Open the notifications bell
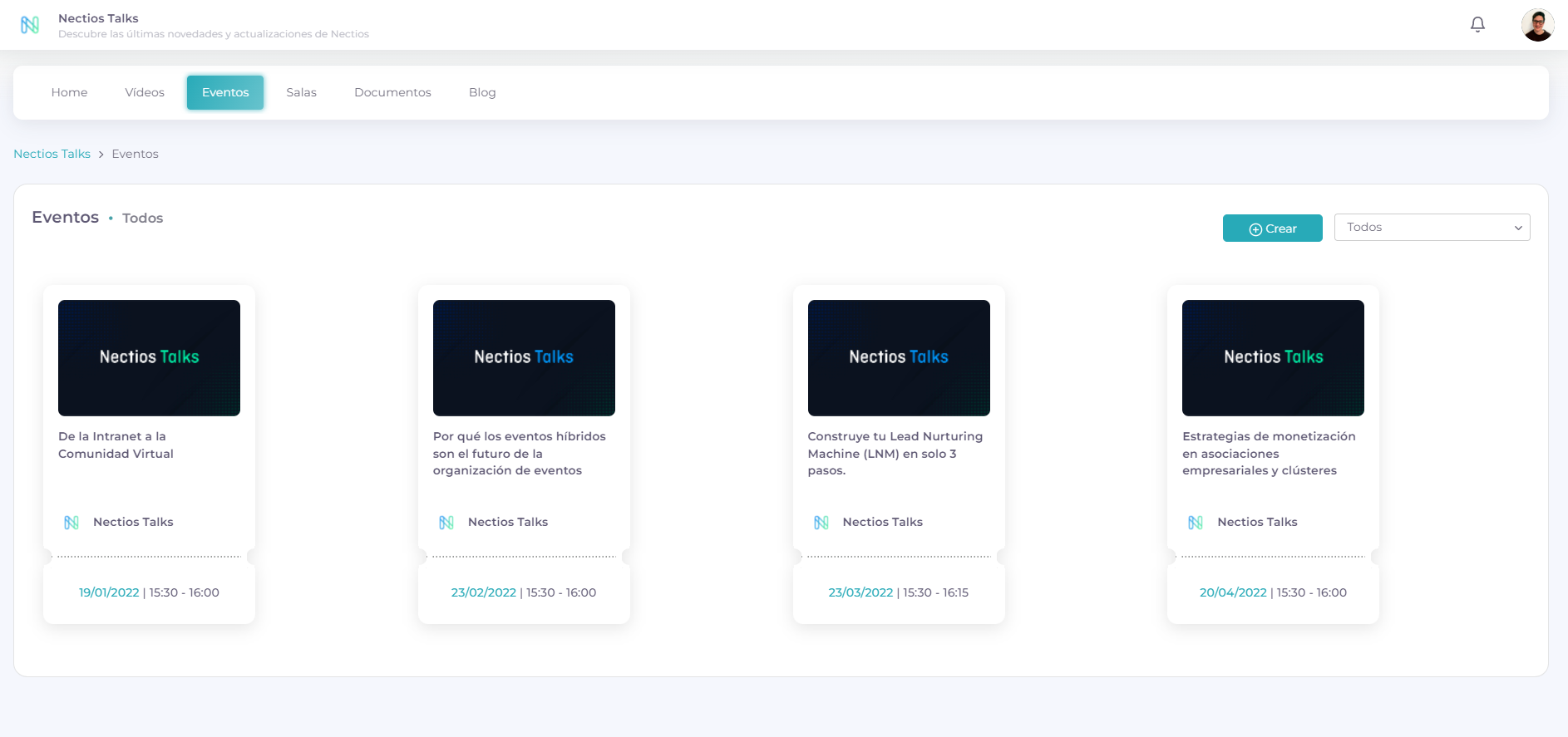1568x737 pixels. click(x=1477, y=25)
